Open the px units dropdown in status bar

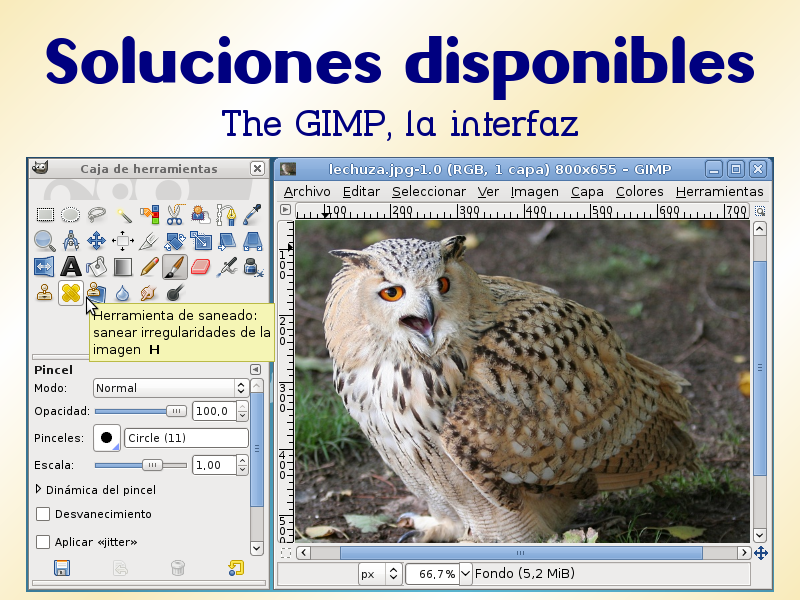pyautogui.click(x=378, y=573)
